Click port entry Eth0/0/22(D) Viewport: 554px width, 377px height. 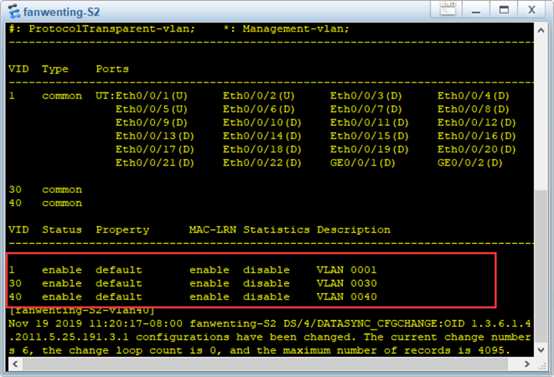(262, 163)
